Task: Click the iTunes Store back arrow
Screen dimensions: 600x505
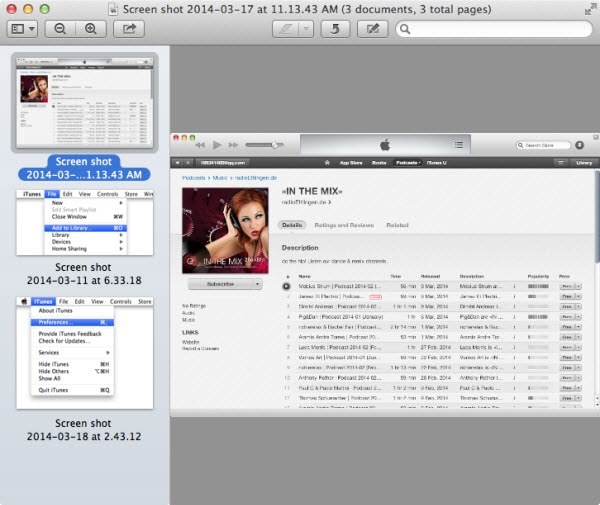Action: [177, 163]
